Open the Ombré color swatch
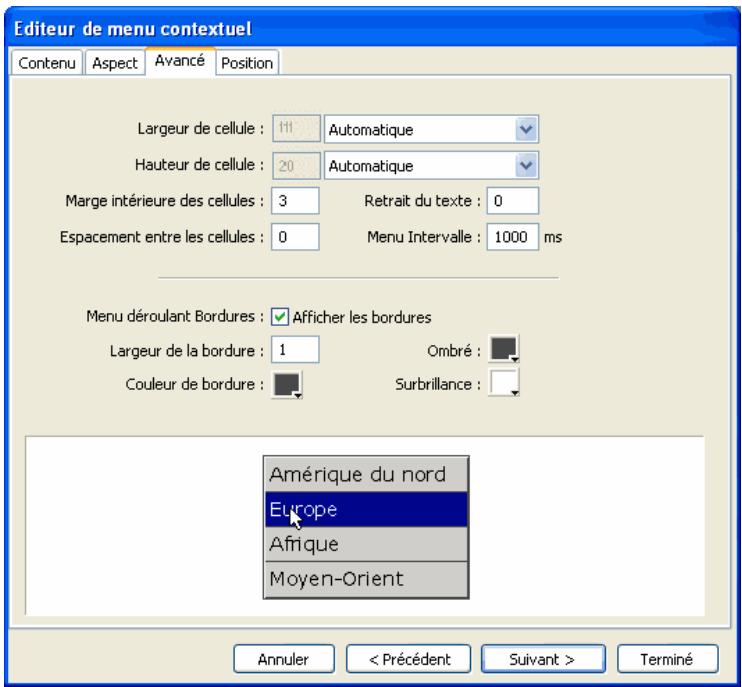Viewport: 742px width, 687px height. pyautogui.click(x=504, y=349)
